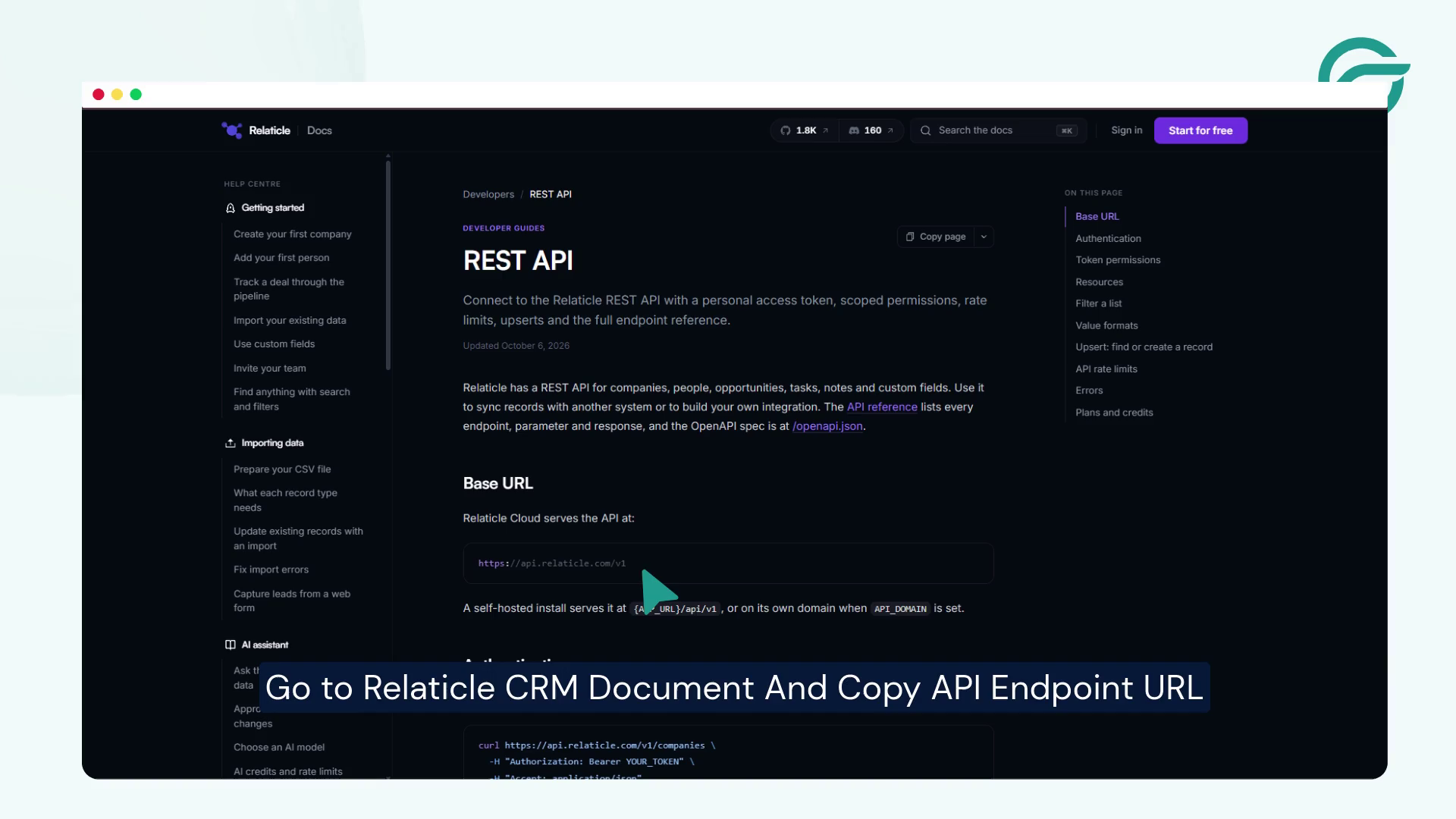
Task: Click the Sign in link
Action: click(1126, 130)
